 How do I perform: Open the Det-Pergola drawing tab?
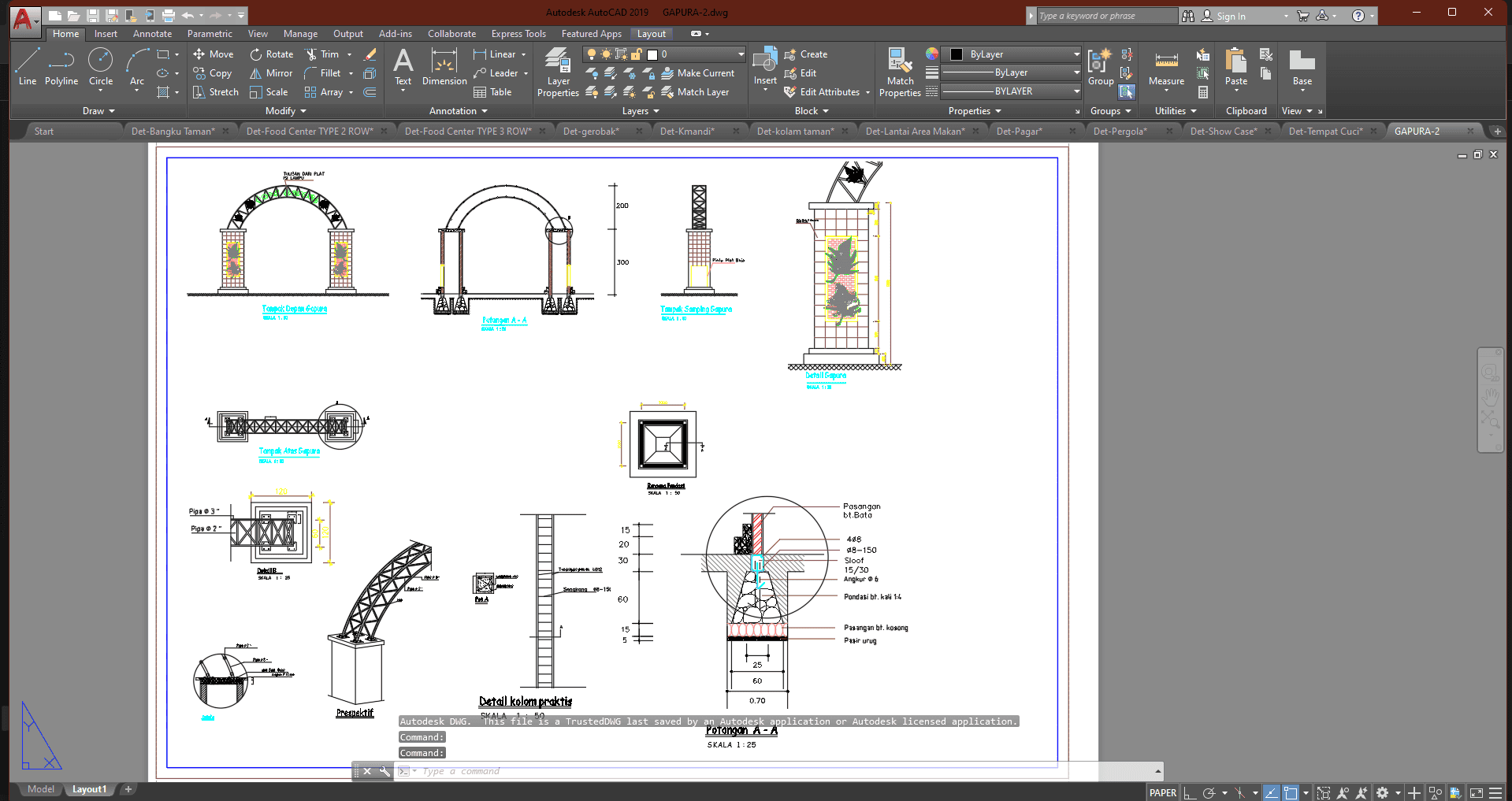pos(1120,132)
